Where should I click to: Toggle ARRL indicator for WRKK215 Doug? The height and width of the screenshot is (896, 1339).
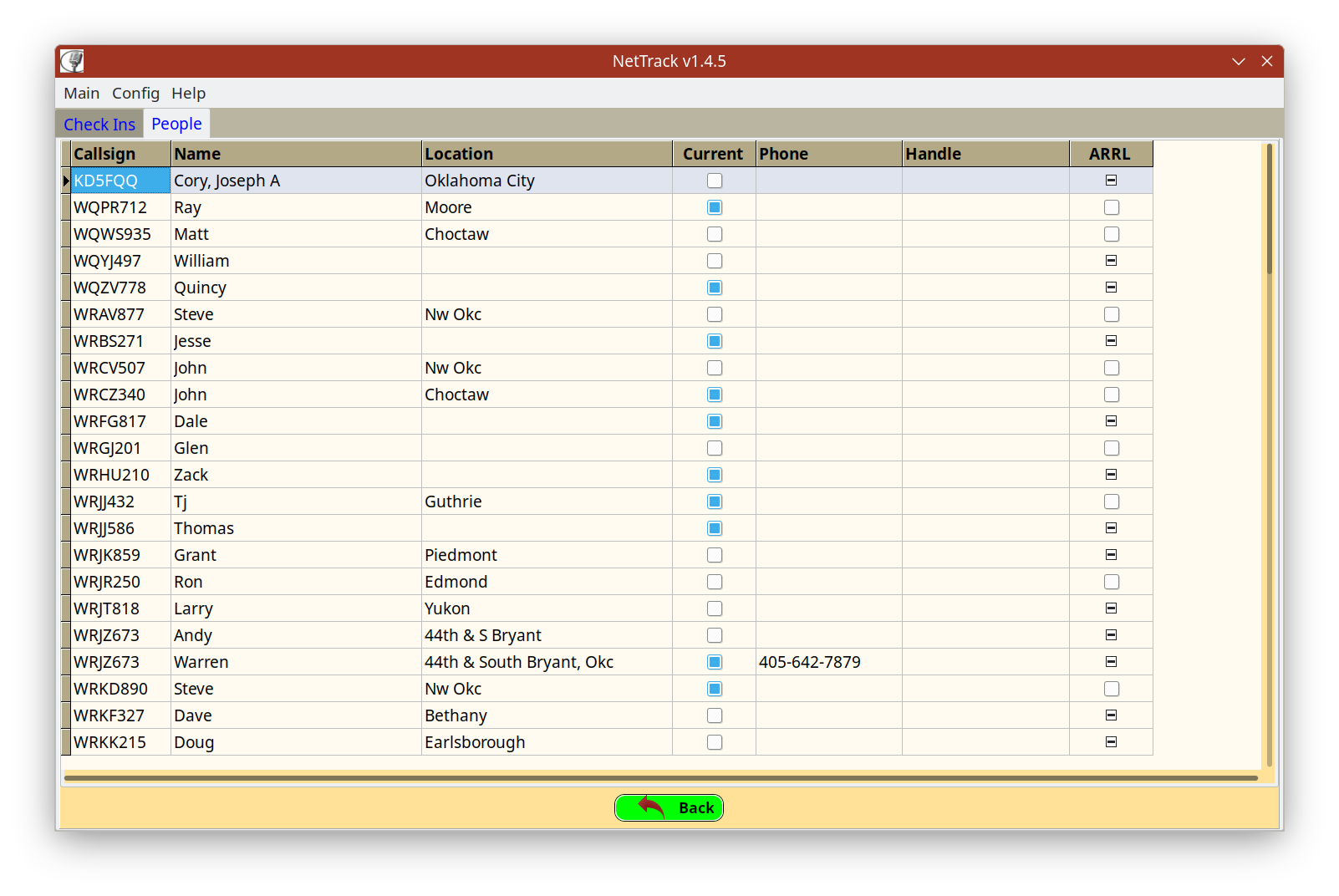click(1111, 742)
